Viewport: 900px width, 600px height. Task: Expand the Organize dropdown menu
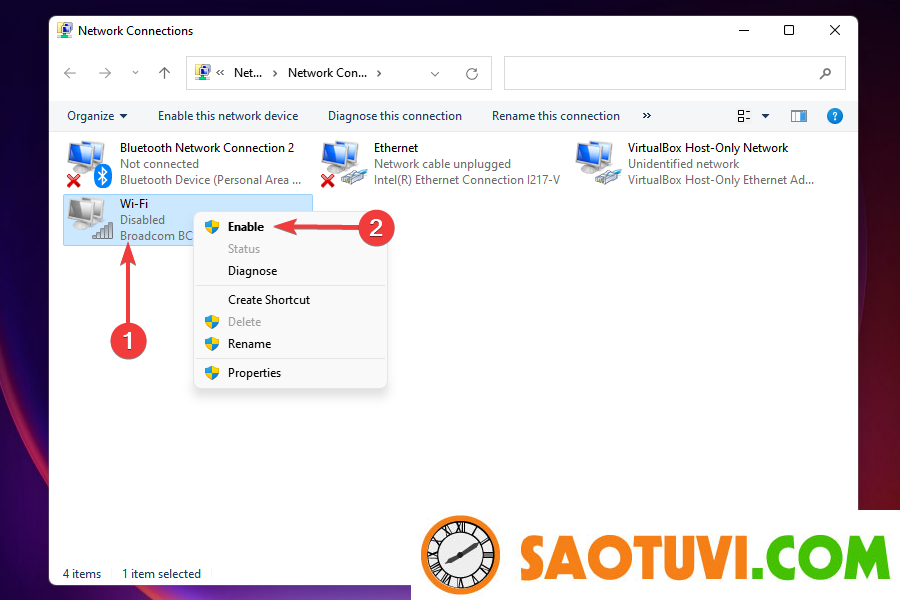tap(97, 116)
